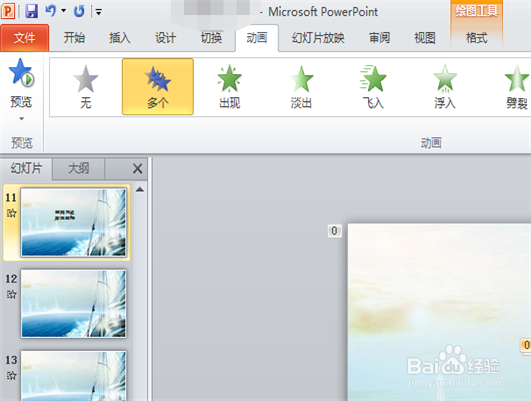Save the presentation with floppy disk icon
This screenshot has width=531, height=401.
(x=31, y=11)
